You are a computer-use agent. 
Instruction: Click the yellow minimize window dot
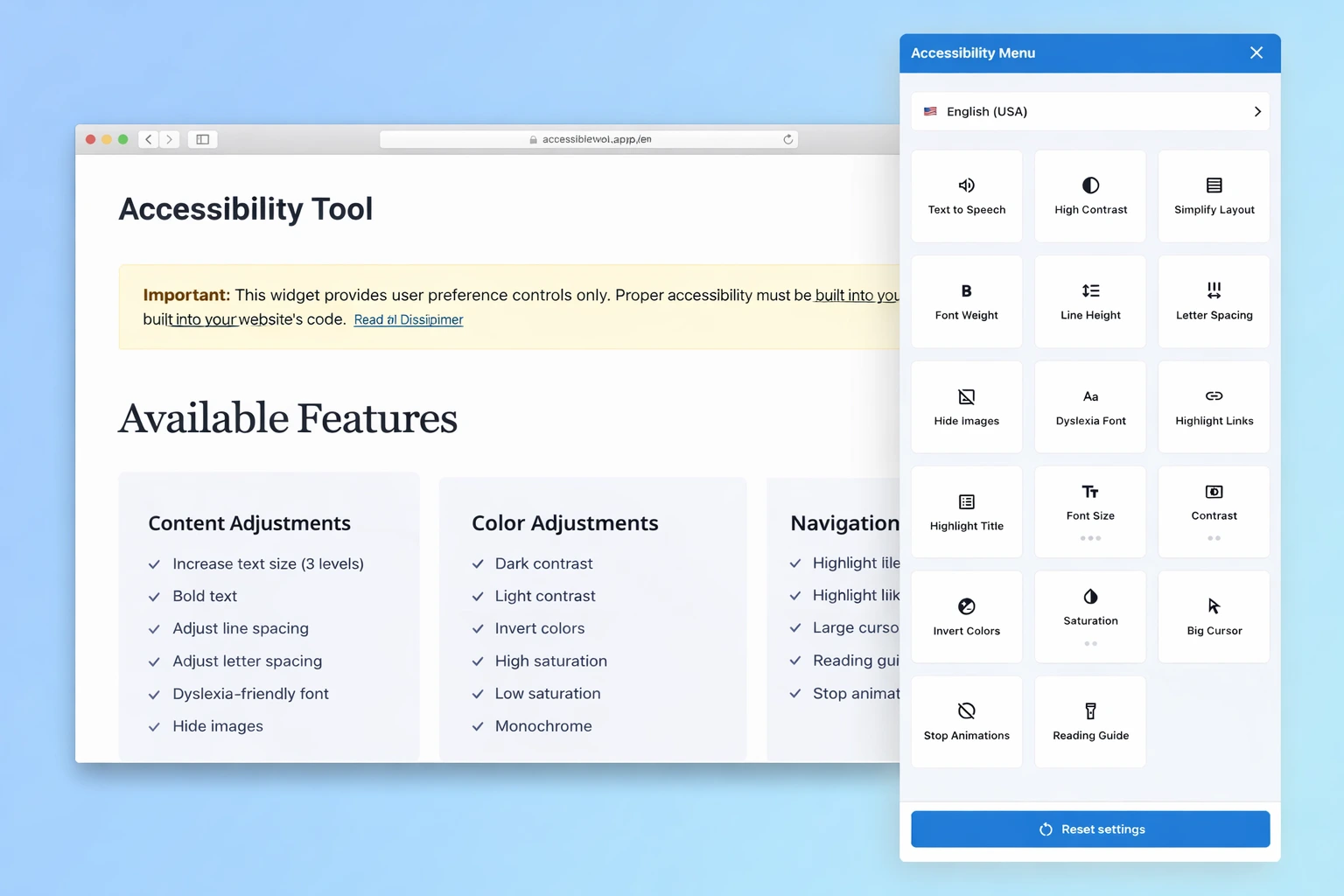tap(107, 139)
